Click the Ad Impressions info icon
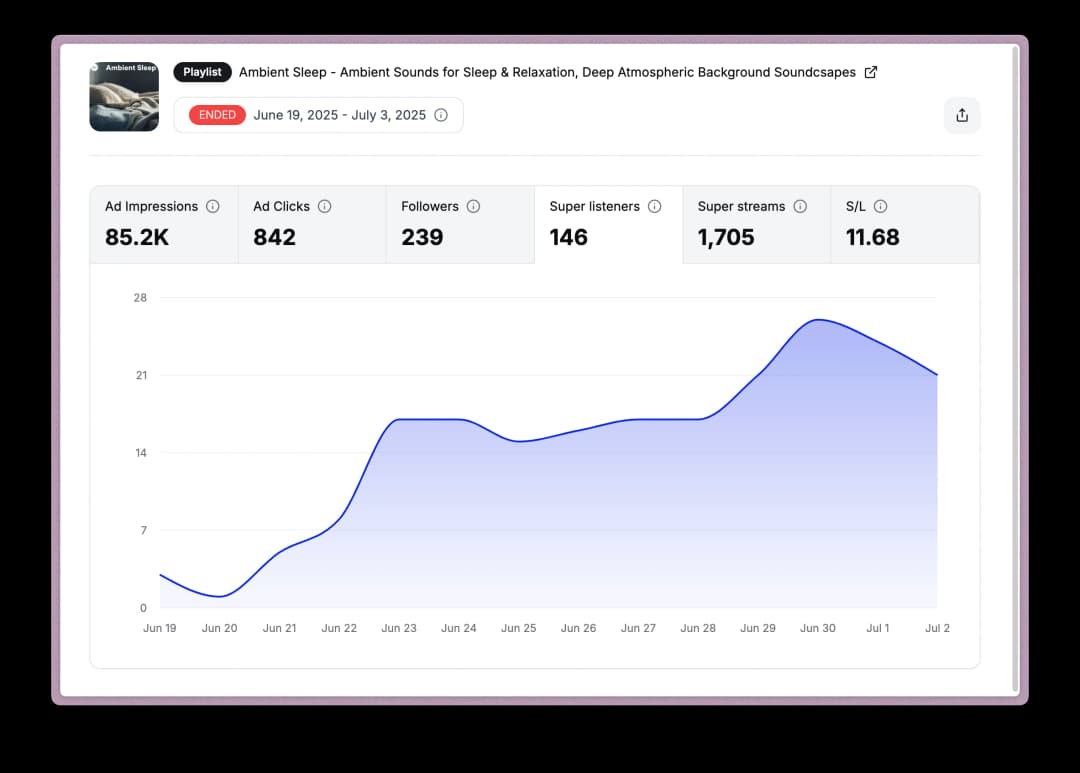1080x773 pixels. click(x=213, y=206)
